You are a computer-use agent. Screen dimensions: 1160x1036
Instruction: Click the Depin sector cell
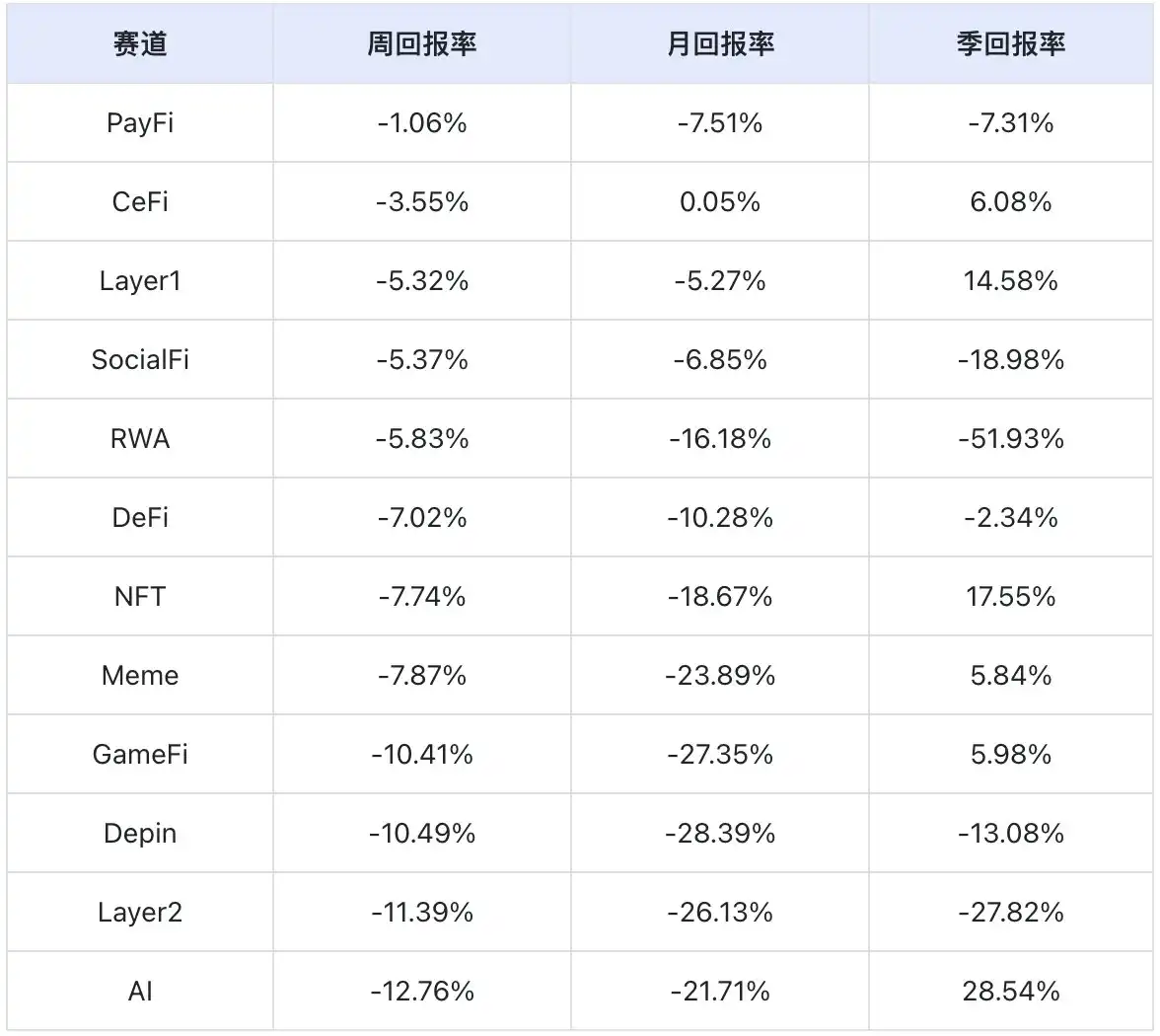tap(140, 833)
